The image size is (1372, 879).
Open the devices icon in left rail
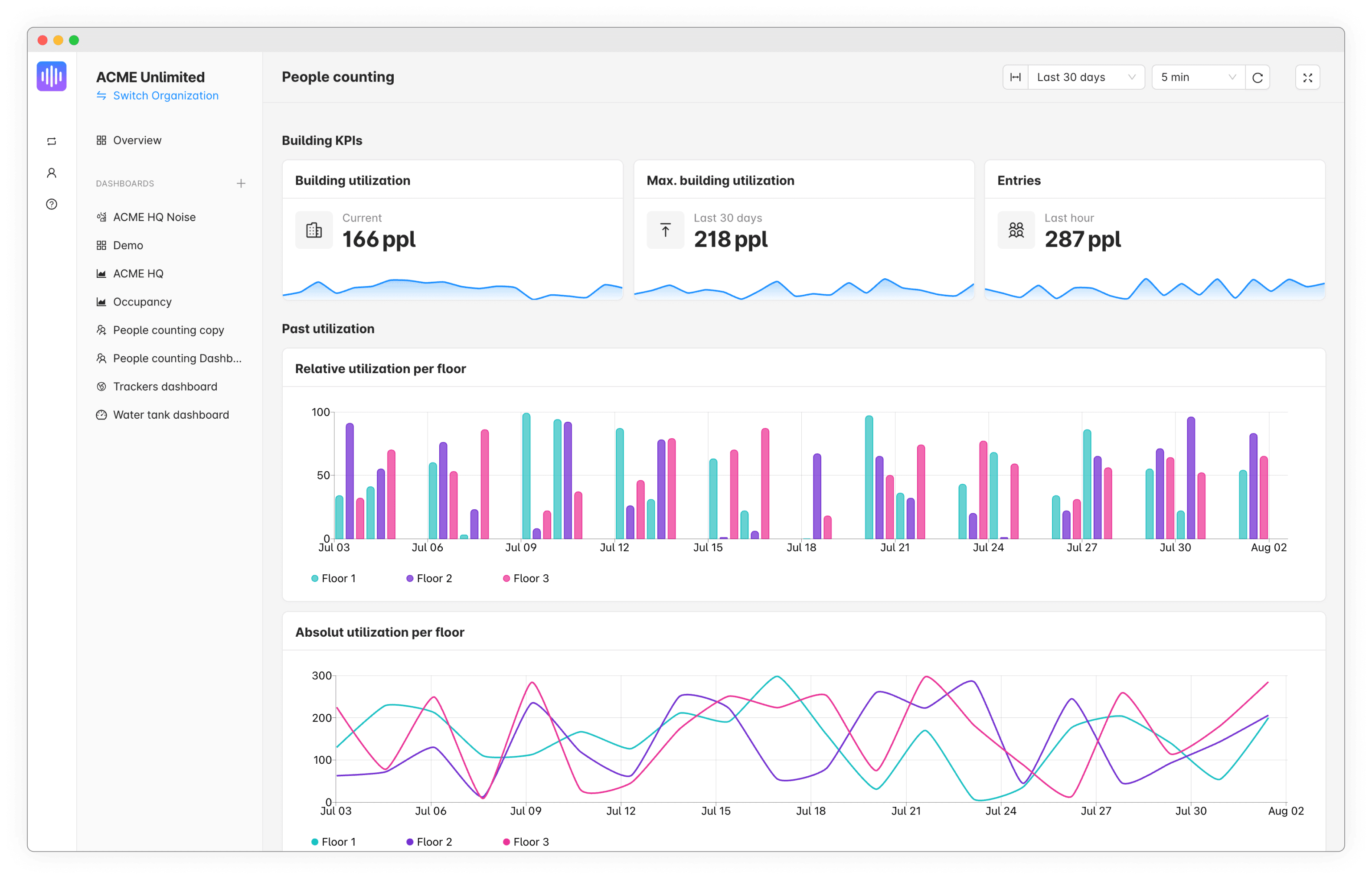pyautogui.click(x=52, y=142)
